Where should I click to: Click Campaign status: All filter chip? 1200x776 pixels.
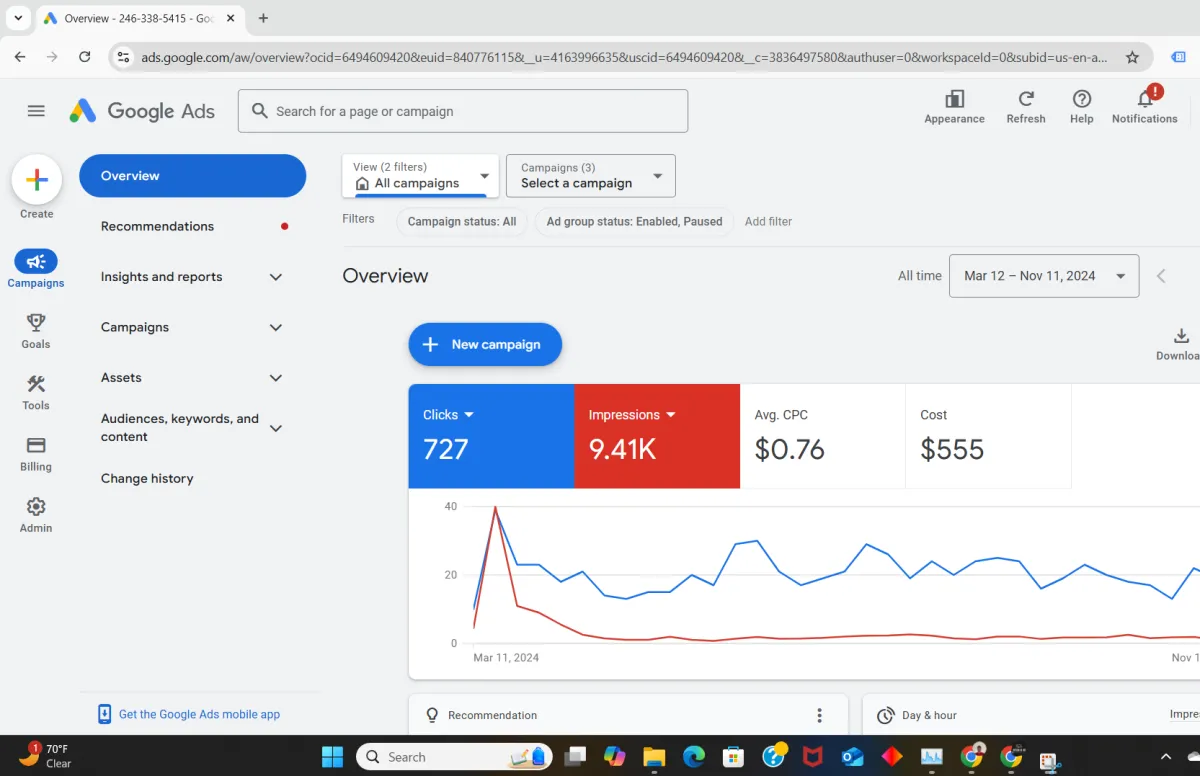coord(462,222)
